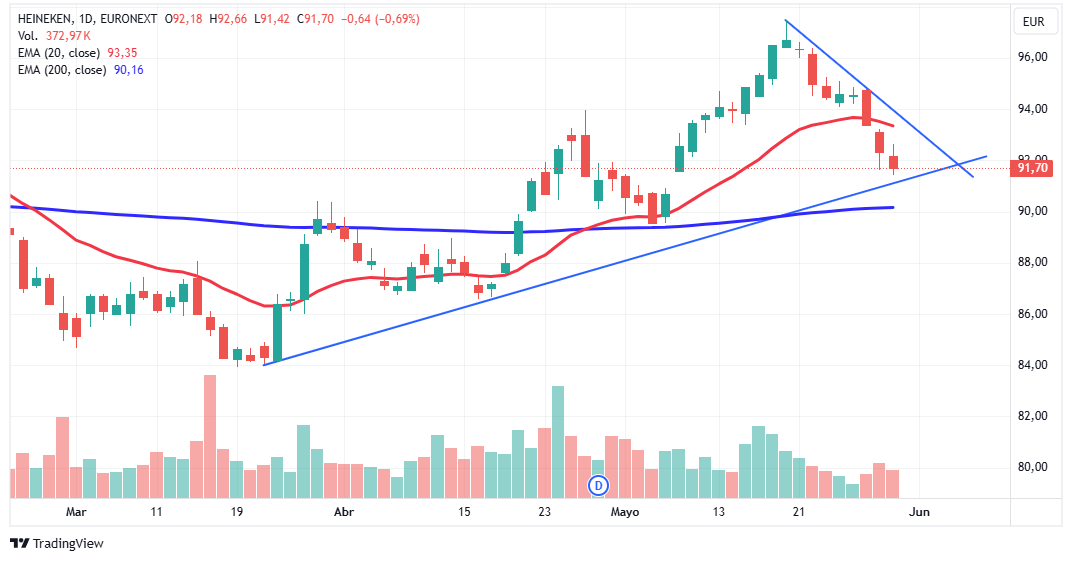Click the EMA 200 value 90,16

[x=129, y=70]
